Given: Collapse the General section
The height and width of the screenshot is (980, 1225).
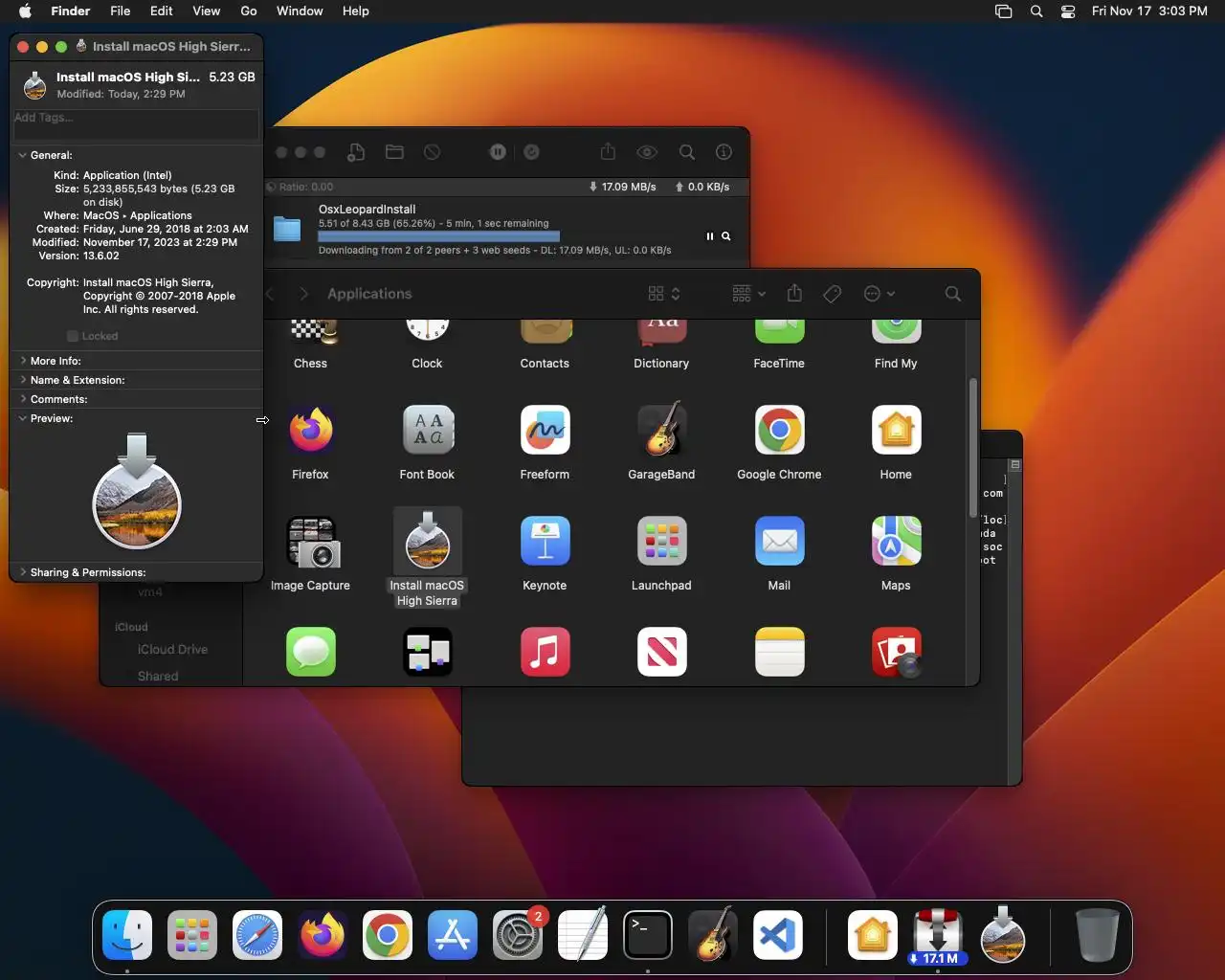Looking at the screenshot, I should (22, 155).
